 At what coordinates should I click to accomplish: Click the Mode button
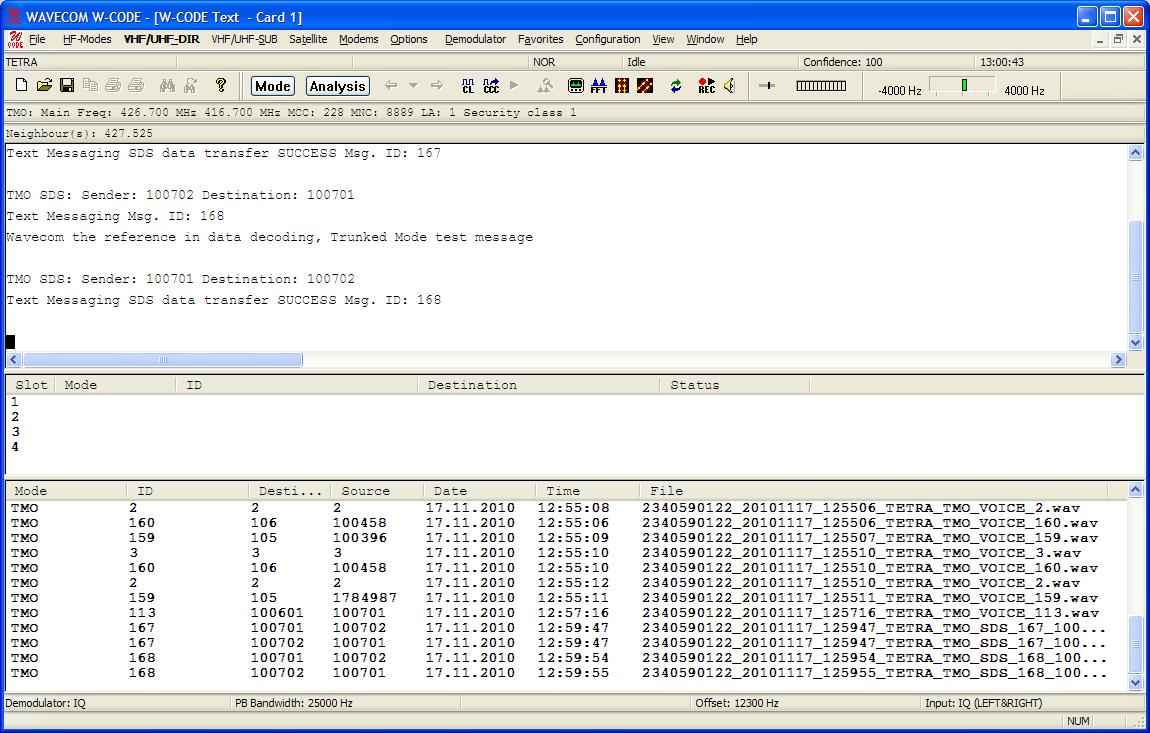tap(273, 86)
